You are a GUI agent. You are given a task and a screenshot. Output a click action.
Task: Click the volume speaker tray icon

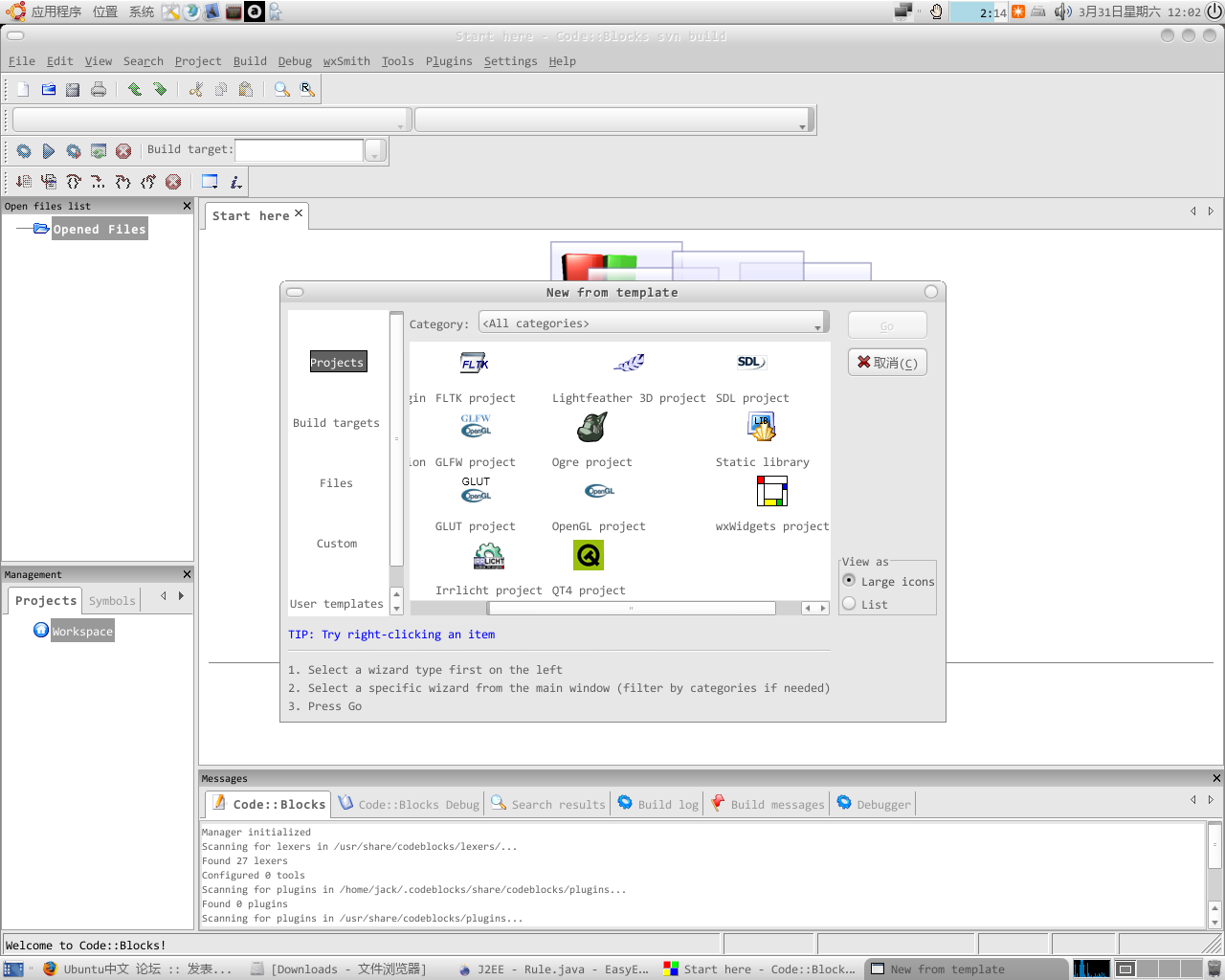(x=1062, y=11)
